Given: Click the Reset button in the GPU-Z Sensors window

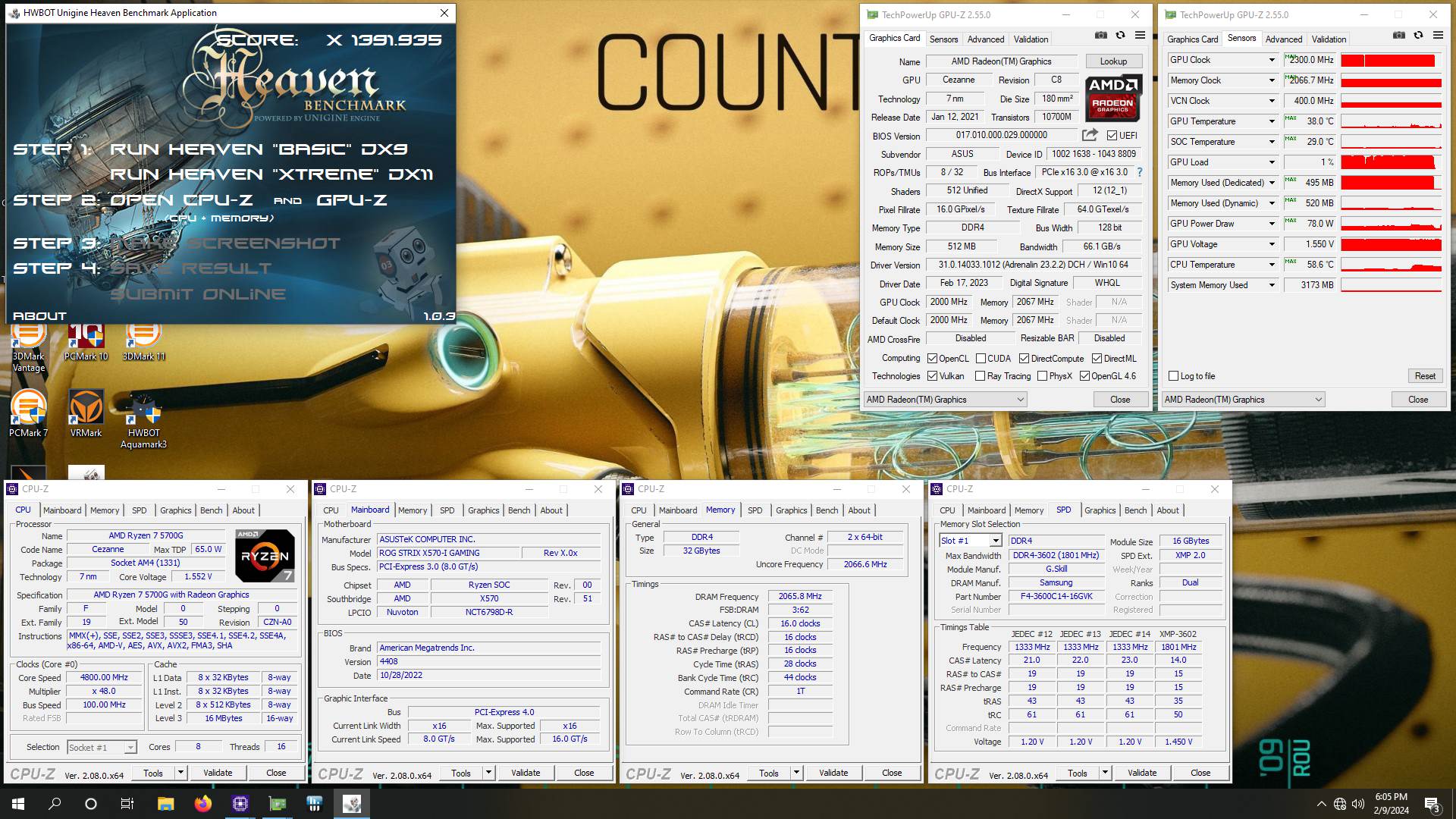Looking at the screenshot, I should [x=1425, y=376].
